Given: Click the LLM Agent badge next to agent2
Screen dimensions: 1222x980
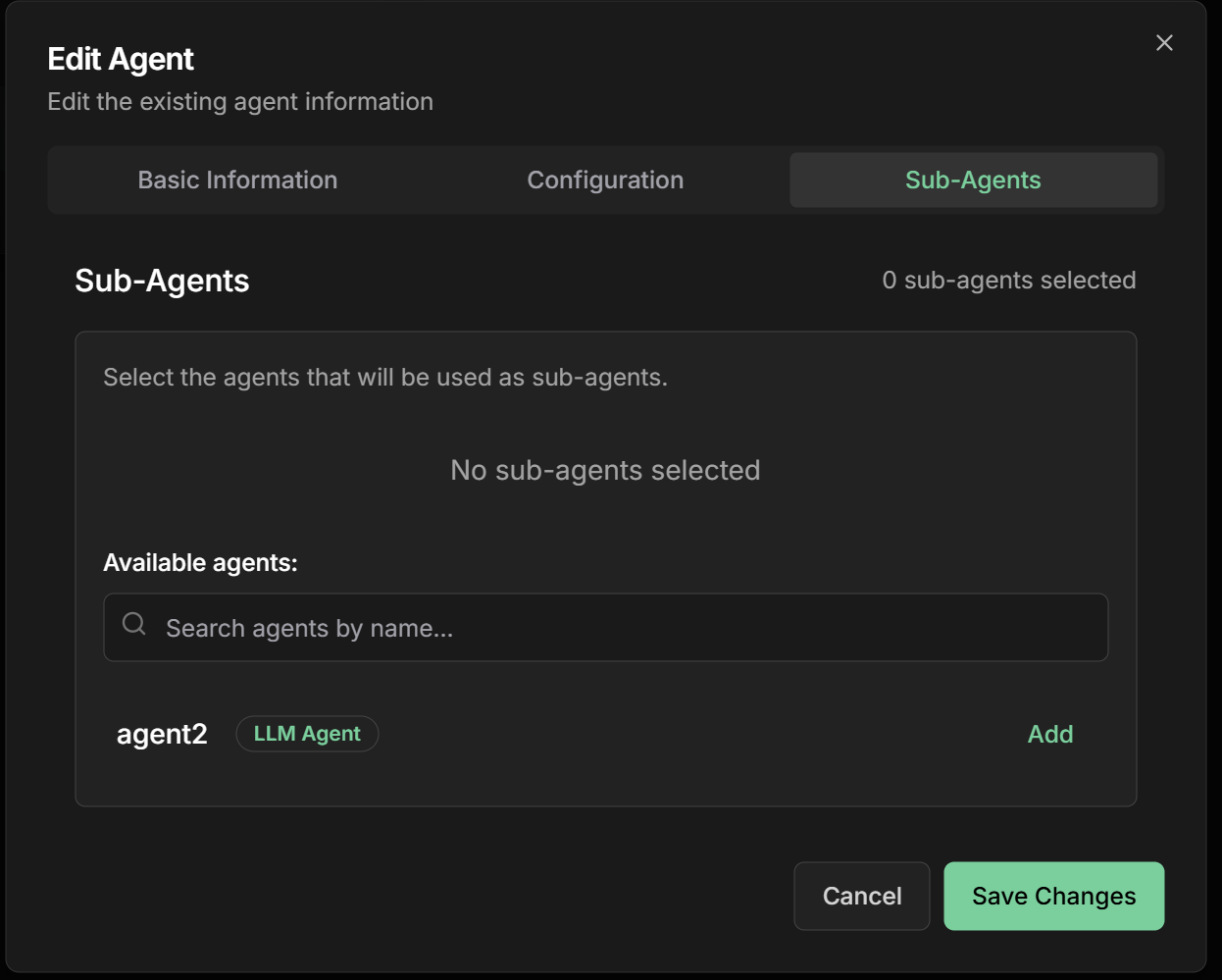Looking at the screenshot, I should tap(307, 733).
